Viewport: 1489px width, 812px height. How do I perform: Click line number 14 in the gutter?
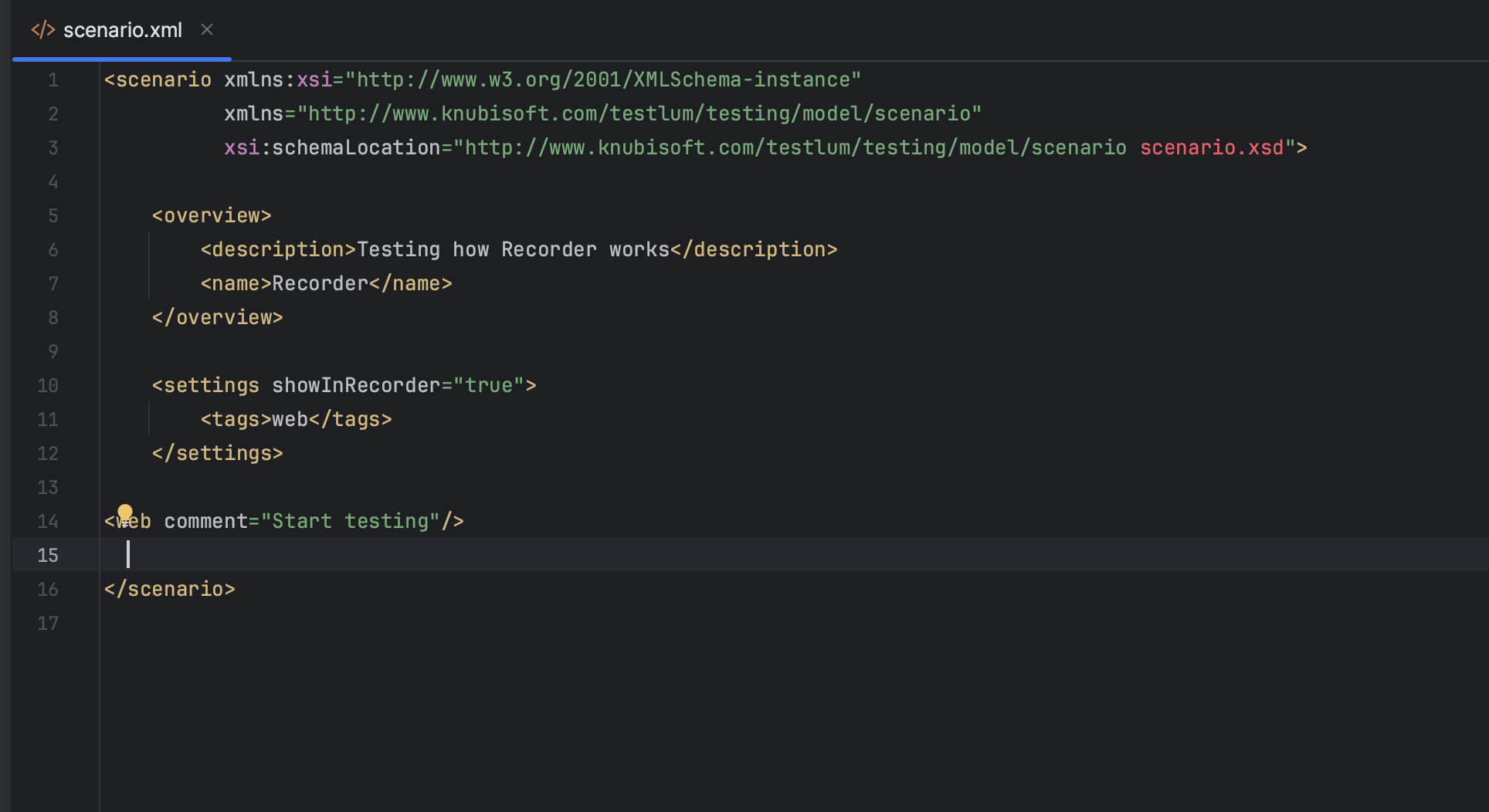(48, 521)
